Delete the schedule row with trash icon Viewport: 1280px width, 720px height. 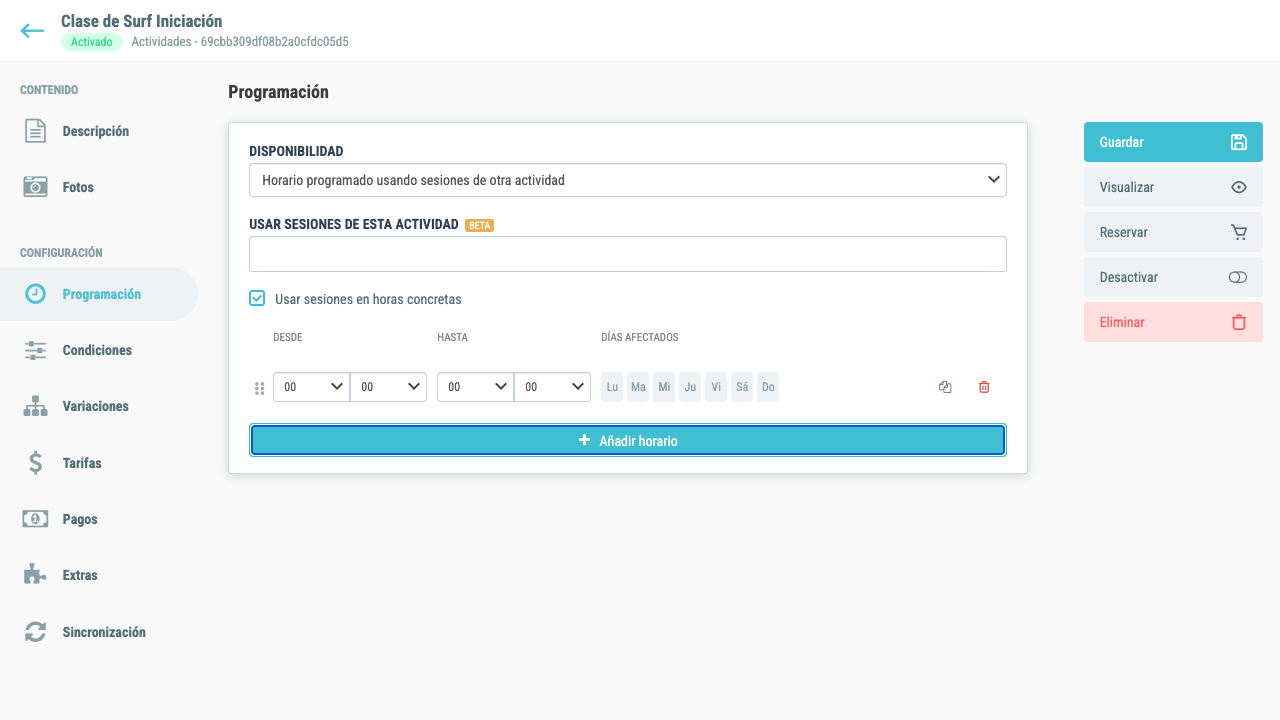[984, 387]
